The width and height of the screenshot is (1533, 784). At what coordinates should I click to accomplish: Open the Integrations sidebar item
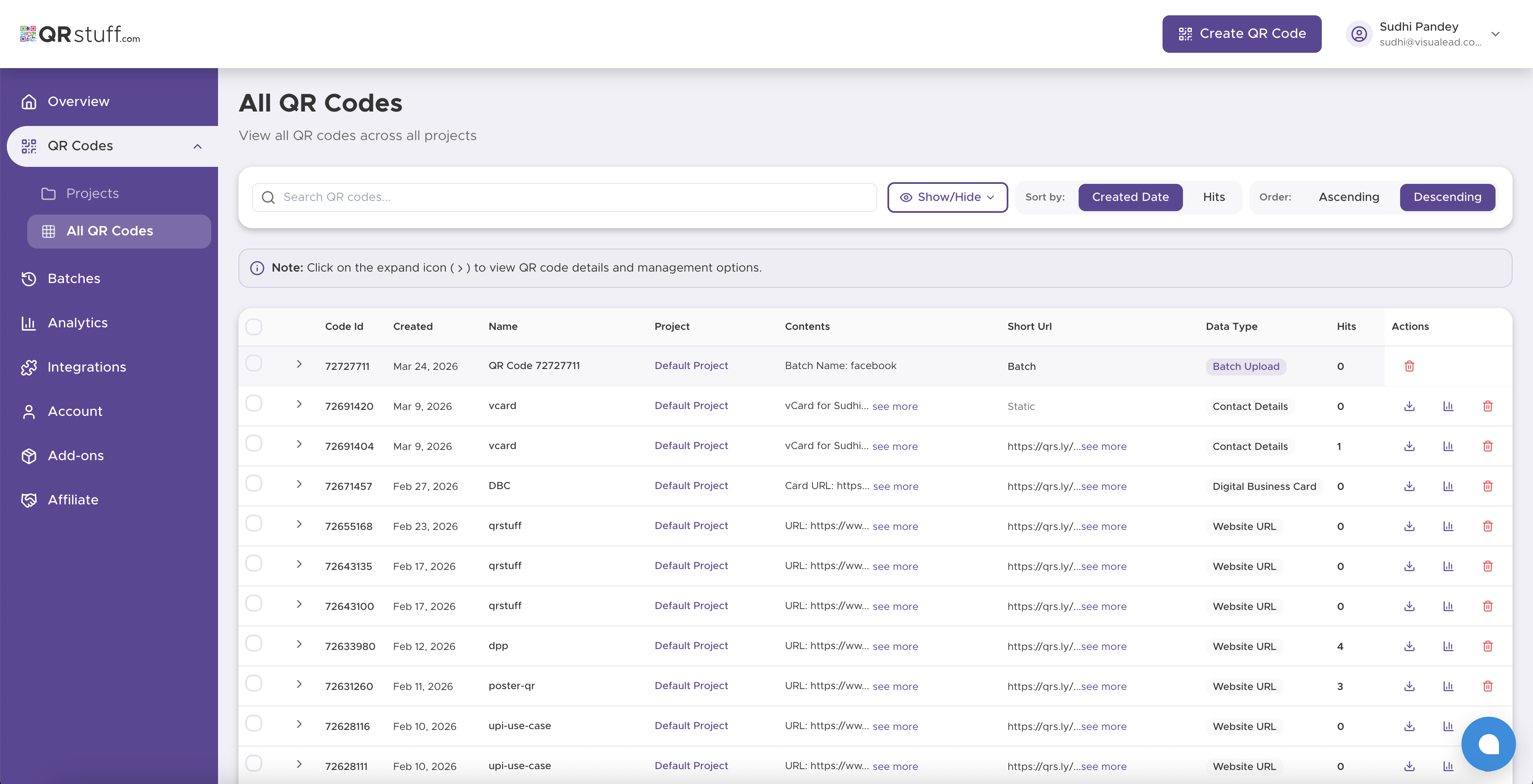pyautogui.click(x=87, y=367)
